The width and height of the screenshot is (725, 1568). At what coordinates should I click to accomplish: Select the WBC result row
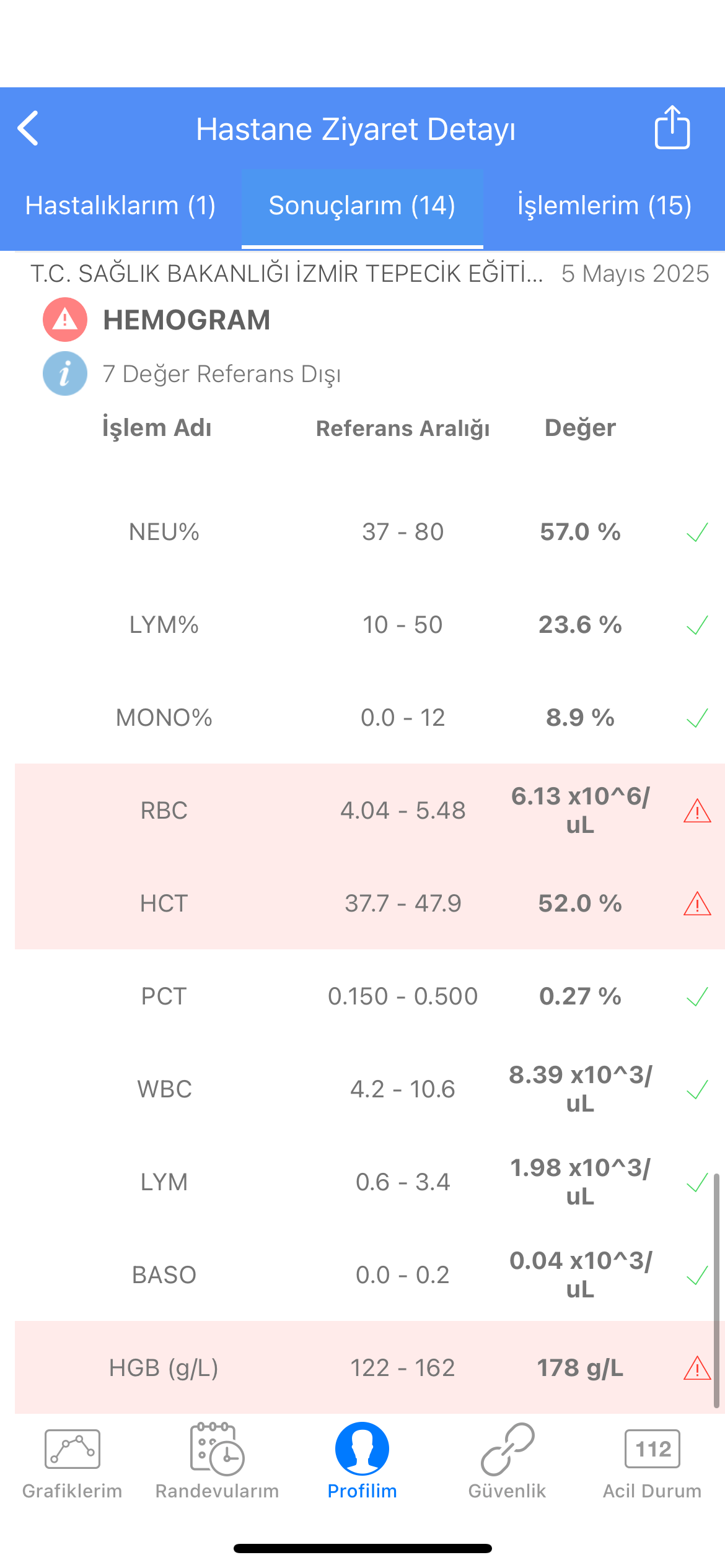(370, 1089)
